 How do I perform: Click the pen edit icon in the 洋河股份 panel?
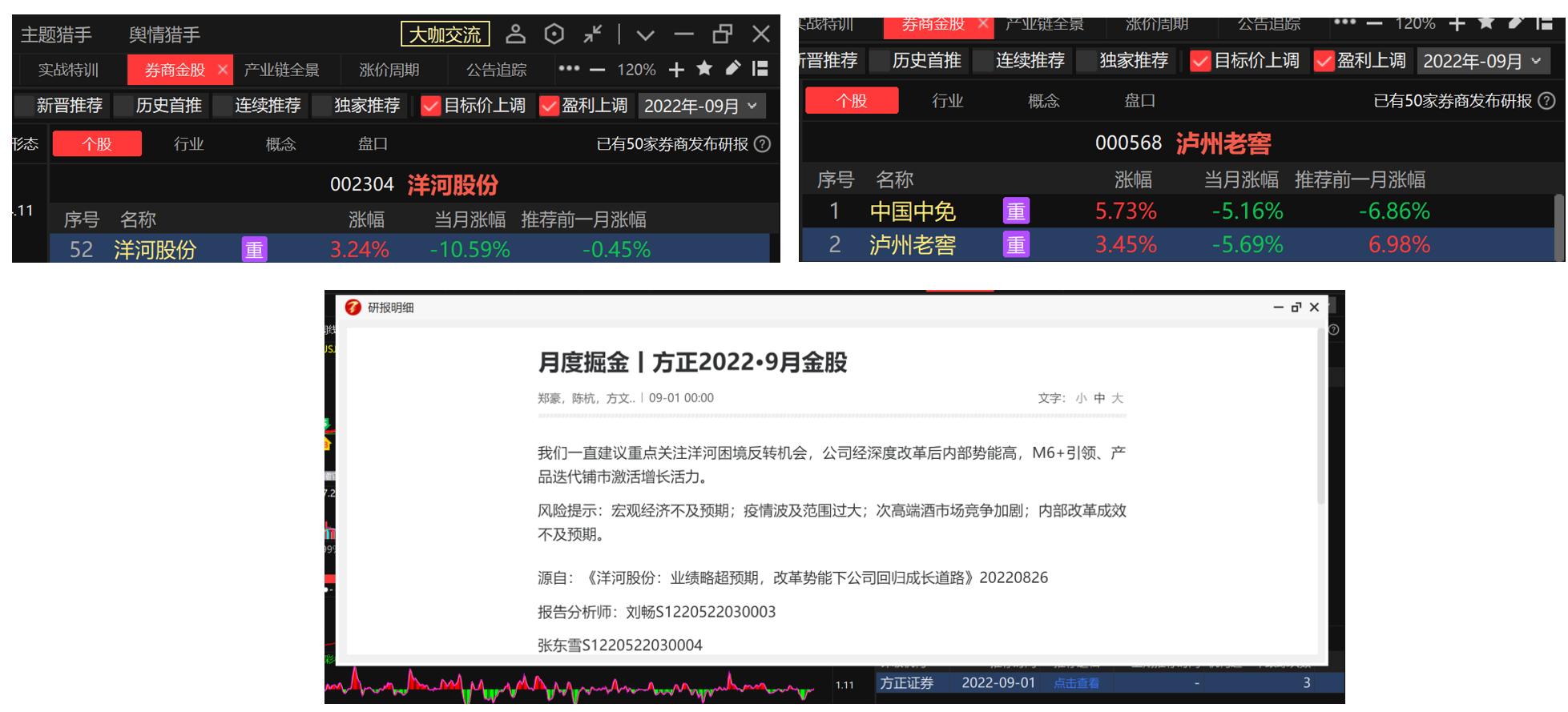[732, 69]
